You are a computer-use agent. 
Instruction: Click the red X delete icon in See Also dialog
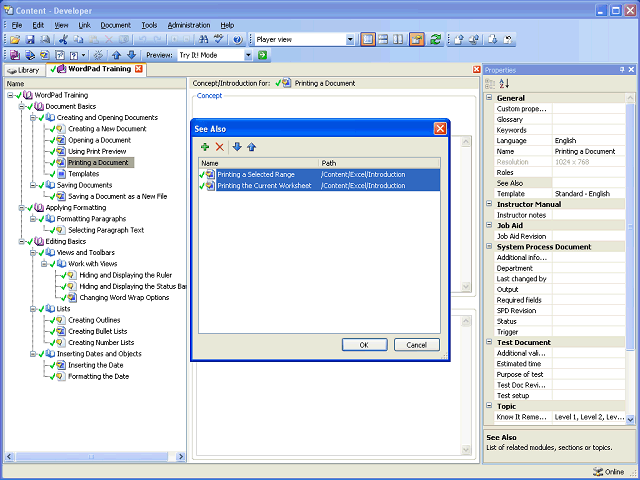[220, 147]
